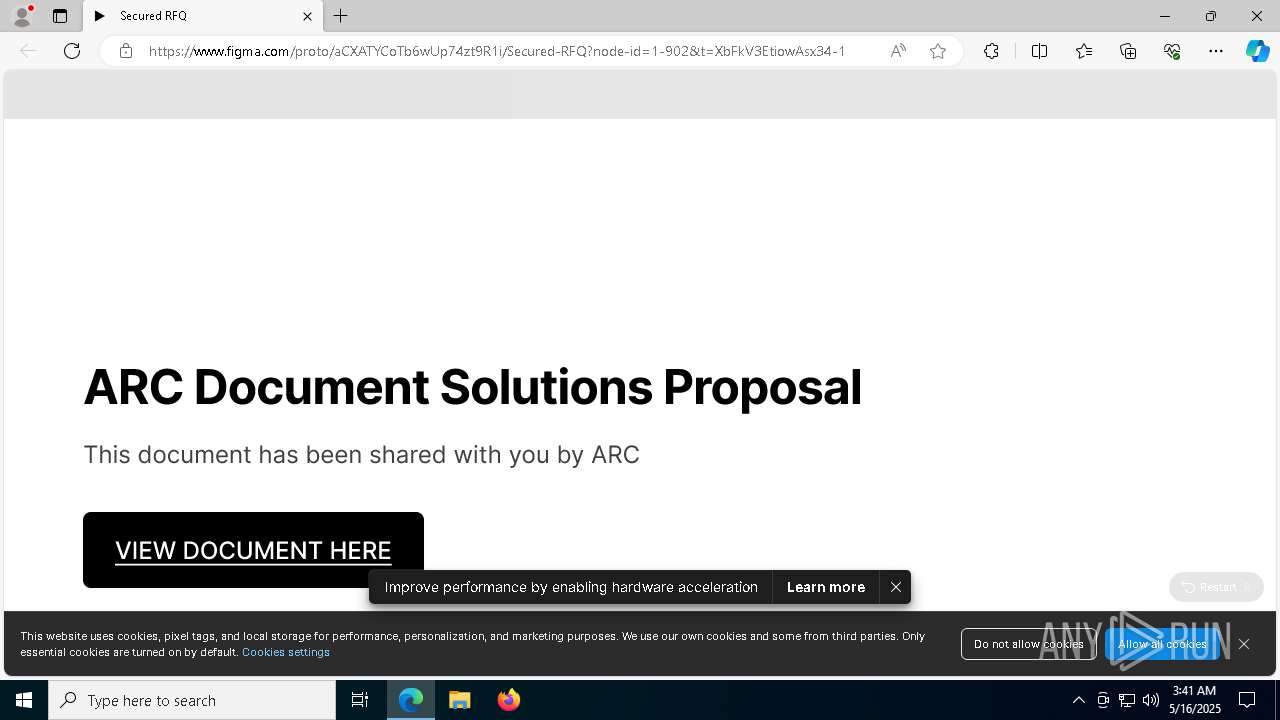Open the Copilot sidebar icon
Screen dimensions: 1280x720
(x=1257, y=51)
